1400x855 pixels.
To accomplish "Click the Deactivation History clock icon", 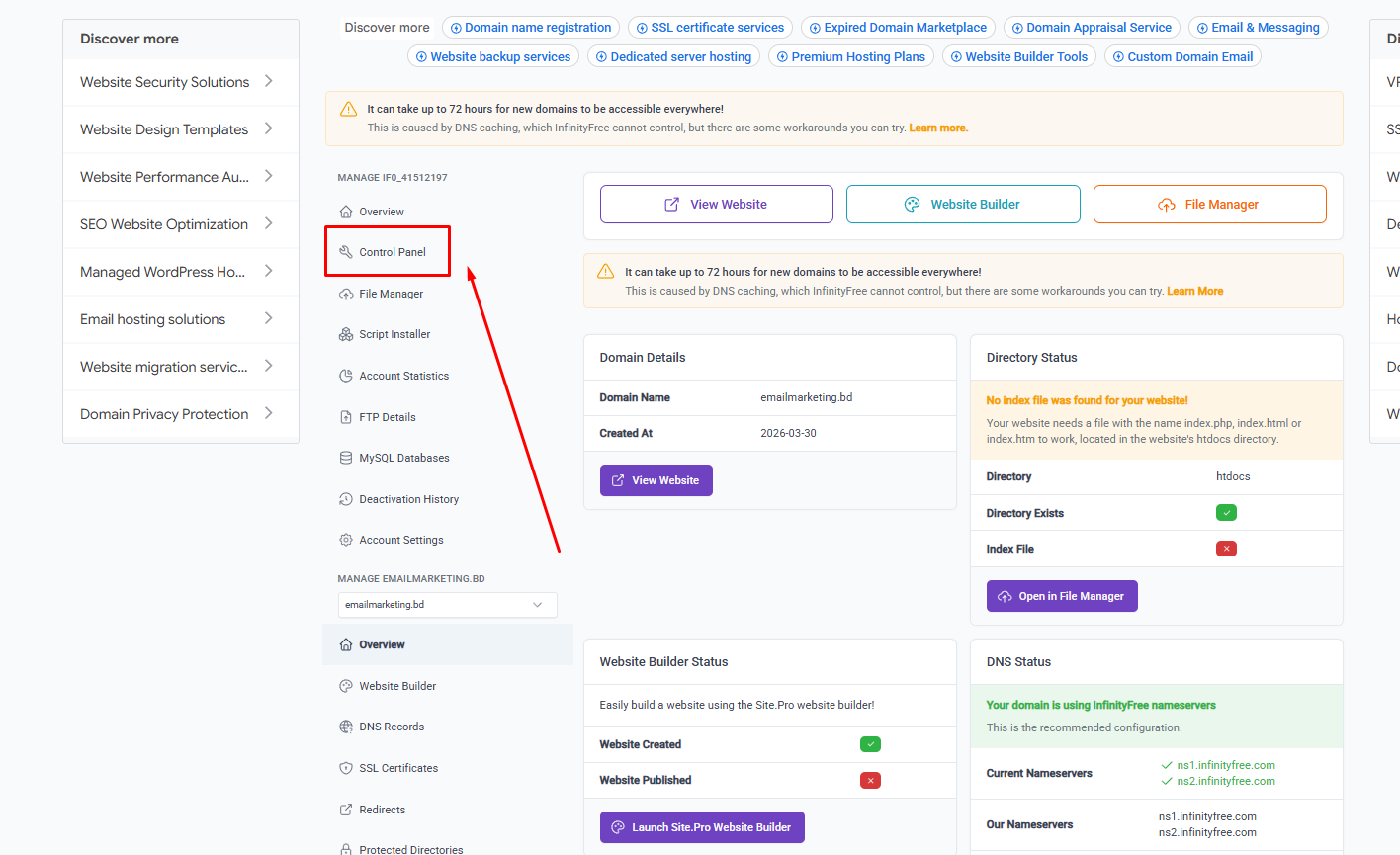I will 346,499.
